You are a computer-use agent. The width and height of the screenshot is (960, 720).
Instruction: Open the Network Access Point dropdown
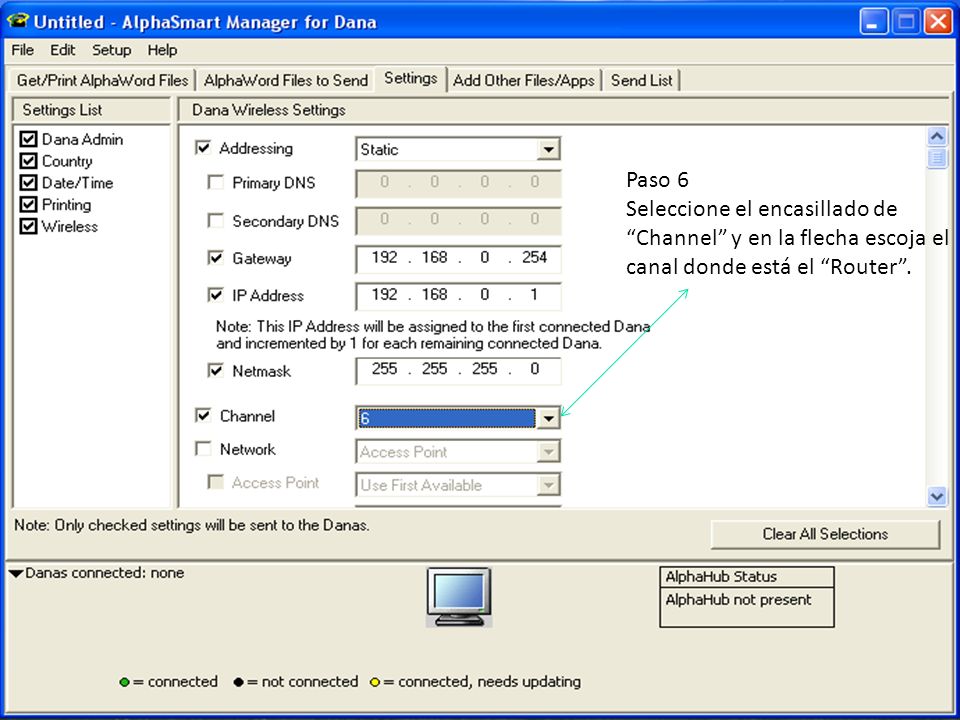(548, 452)
